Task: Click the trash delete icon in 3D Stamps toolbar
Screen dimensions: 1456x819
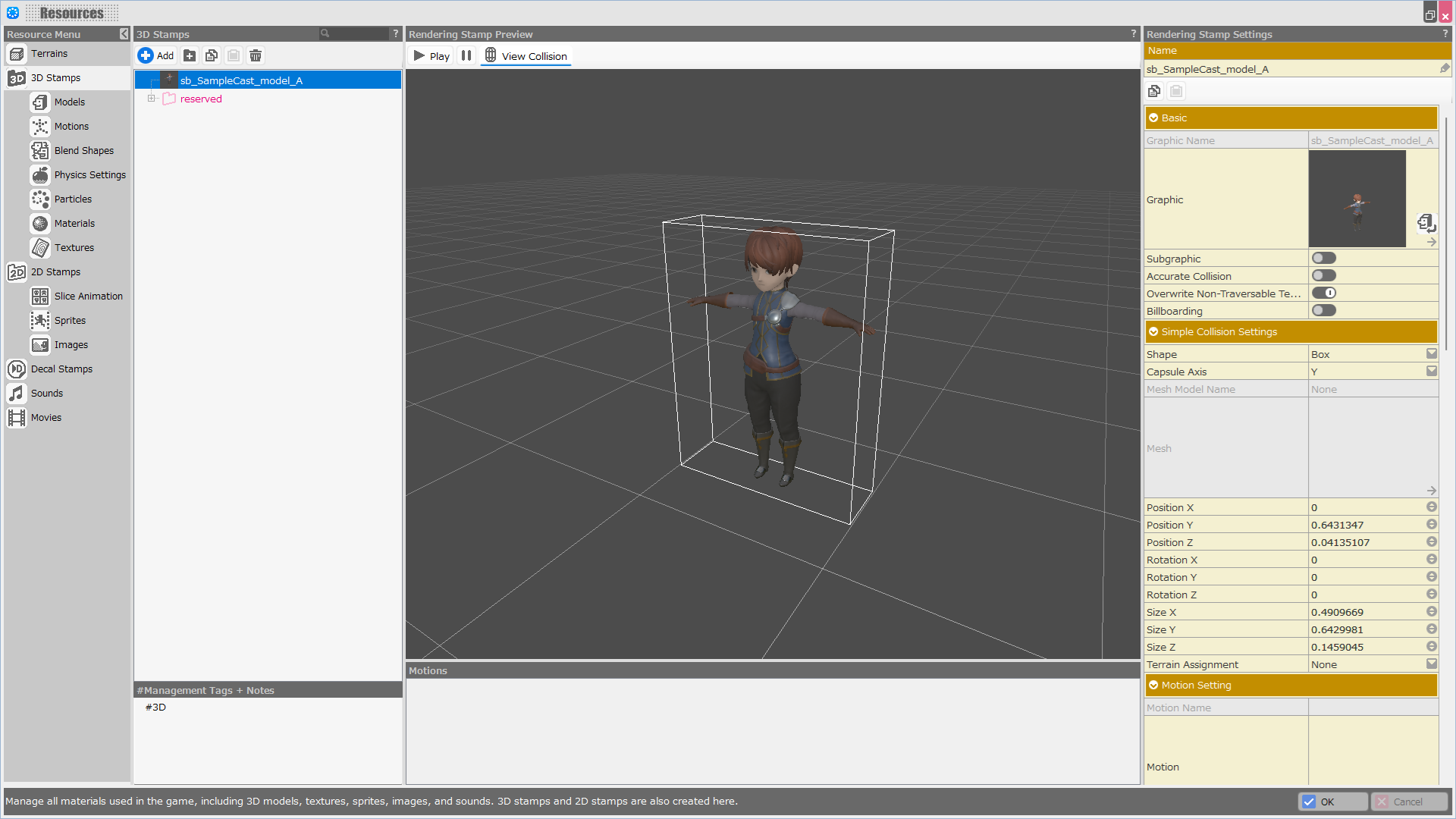Action: pyautogui.click(x=256, y=55)
